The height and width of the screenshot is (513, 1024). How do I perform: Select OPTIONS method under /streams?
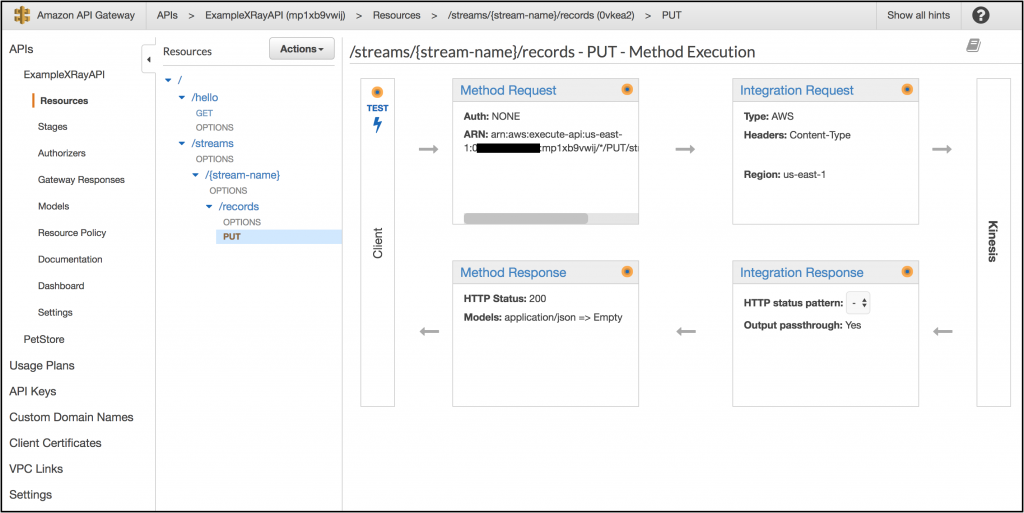pyautogui.click(x=214, y=159)
